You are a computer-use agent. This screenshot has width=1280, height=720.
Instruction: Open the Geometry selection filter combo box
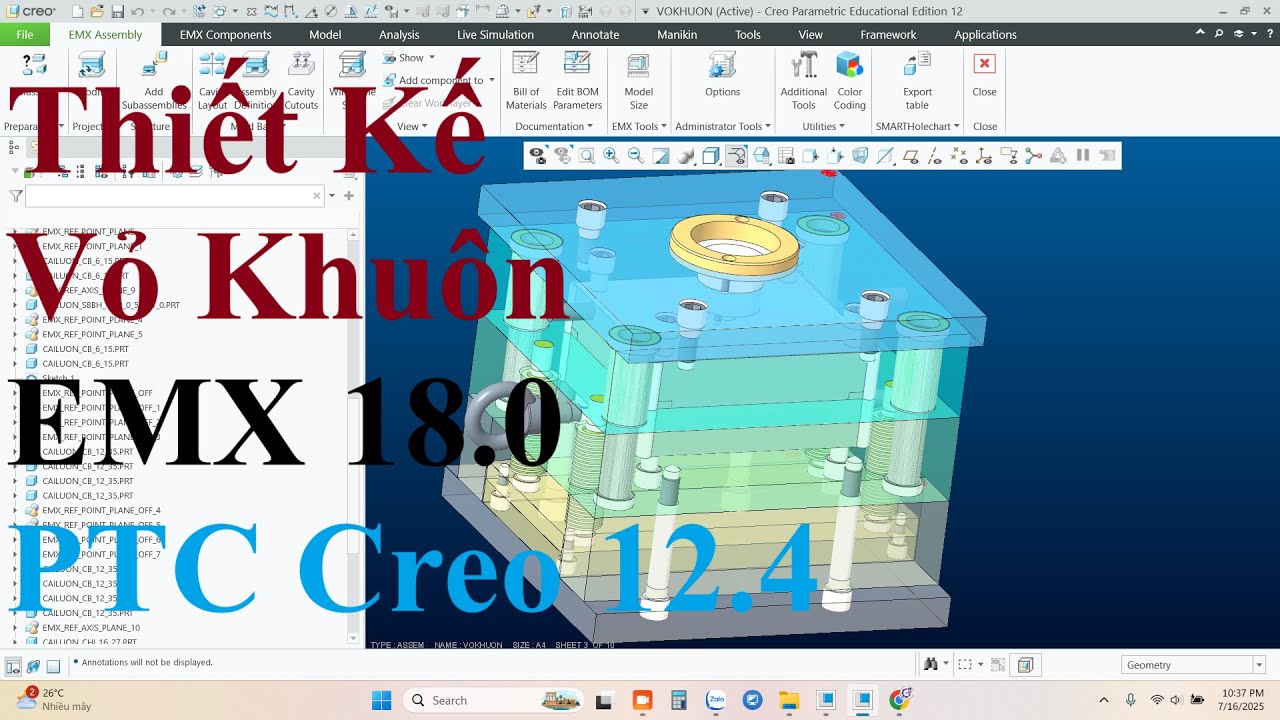[1194, 665]
